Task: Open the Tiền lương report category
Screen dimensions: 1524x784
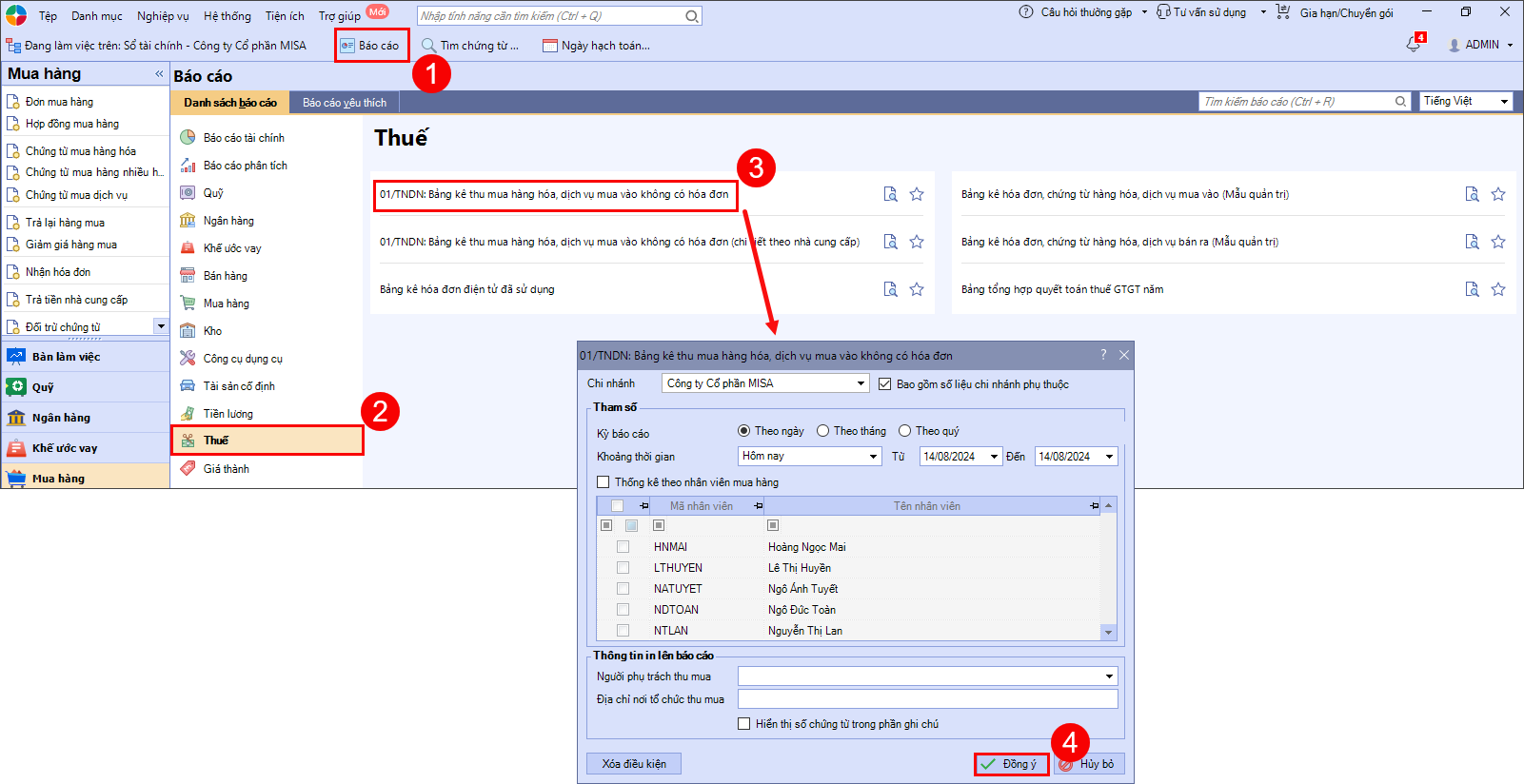Action: coord(228,414)
